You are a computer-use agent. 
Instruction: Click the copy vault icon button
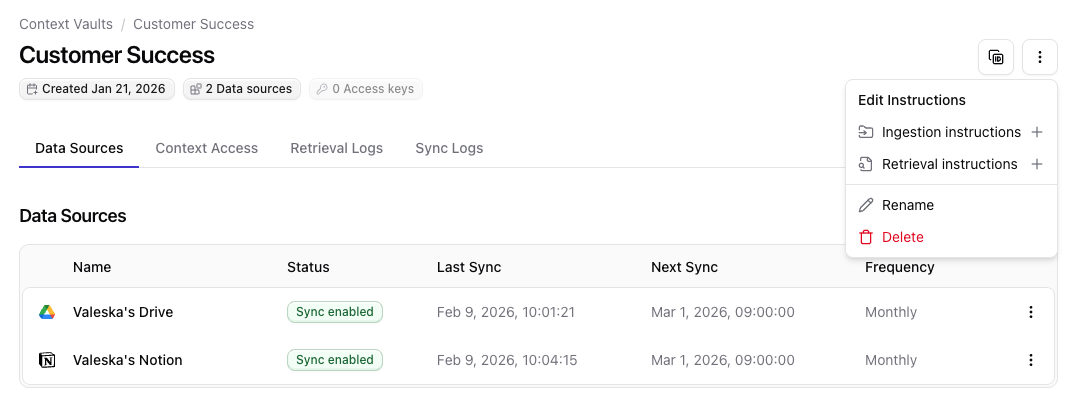tap(996, 57)
